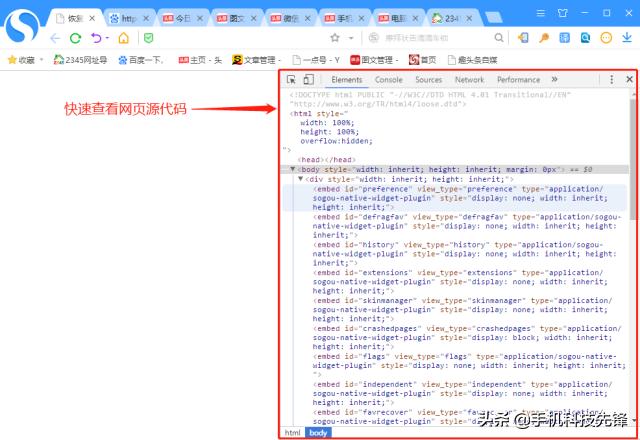
Task: Select the embed id="flags" node
Action: pyautogui.click(x=469, y=365)
